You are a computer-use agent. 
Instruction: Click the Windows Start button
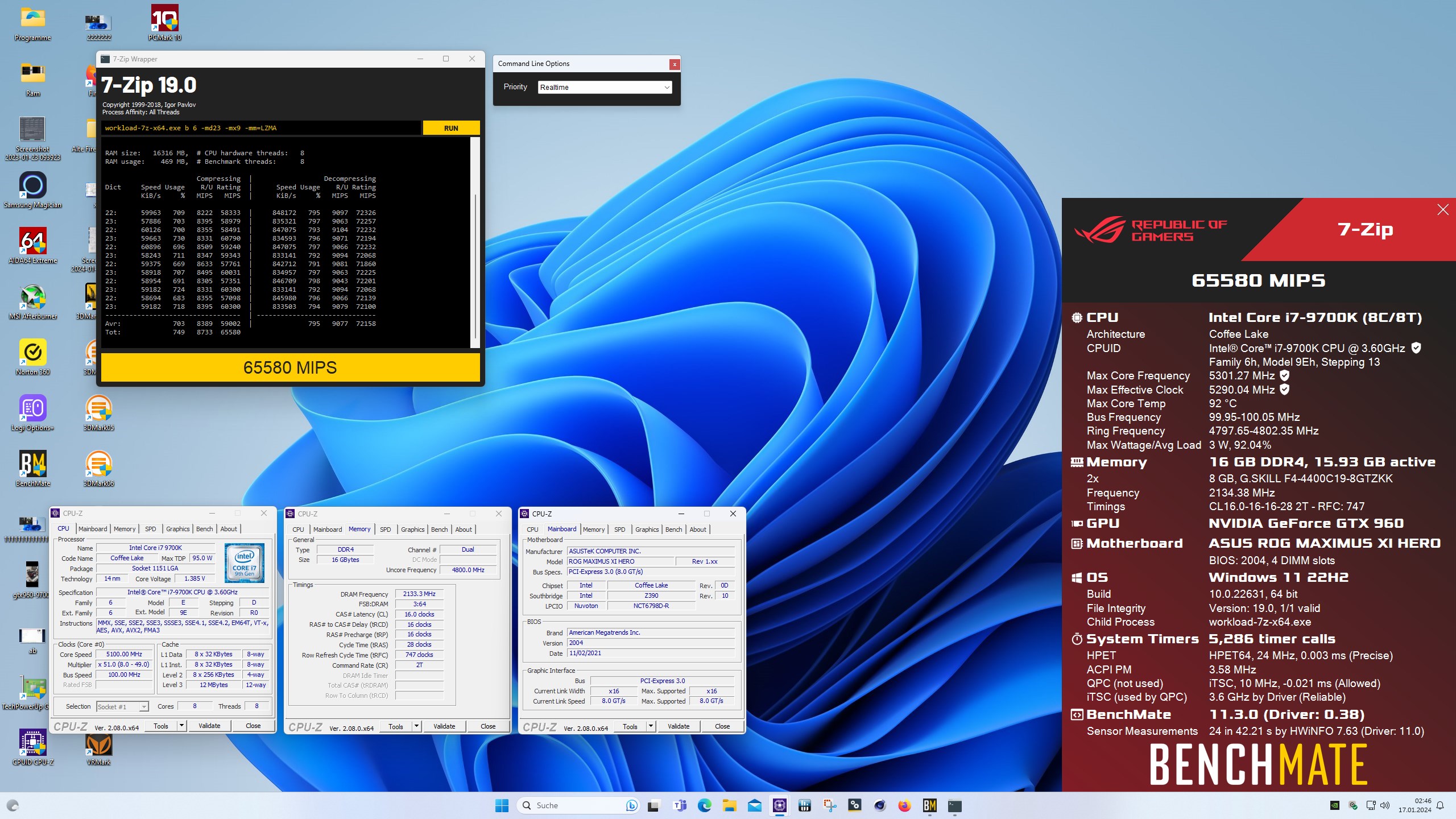tap(502, 805)
